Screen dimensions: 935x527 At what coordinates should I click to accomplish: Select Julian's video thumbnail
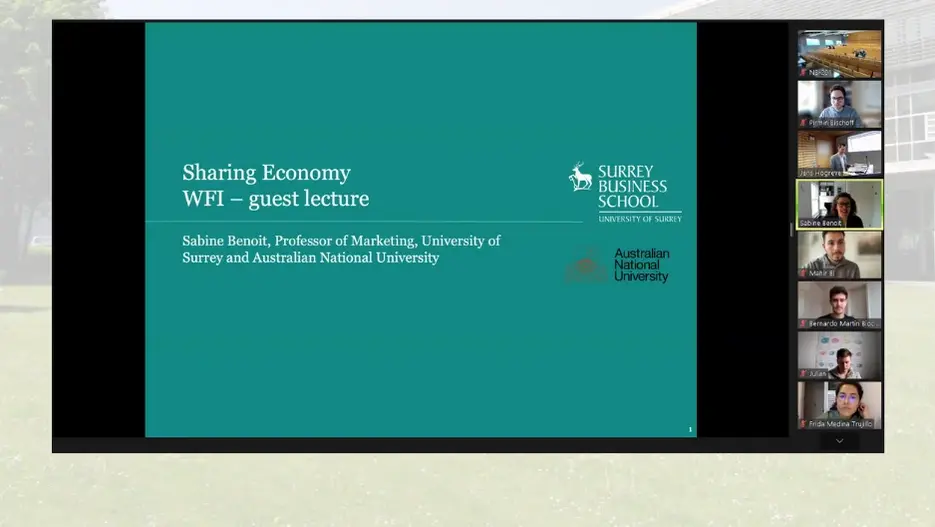point(840,355)
